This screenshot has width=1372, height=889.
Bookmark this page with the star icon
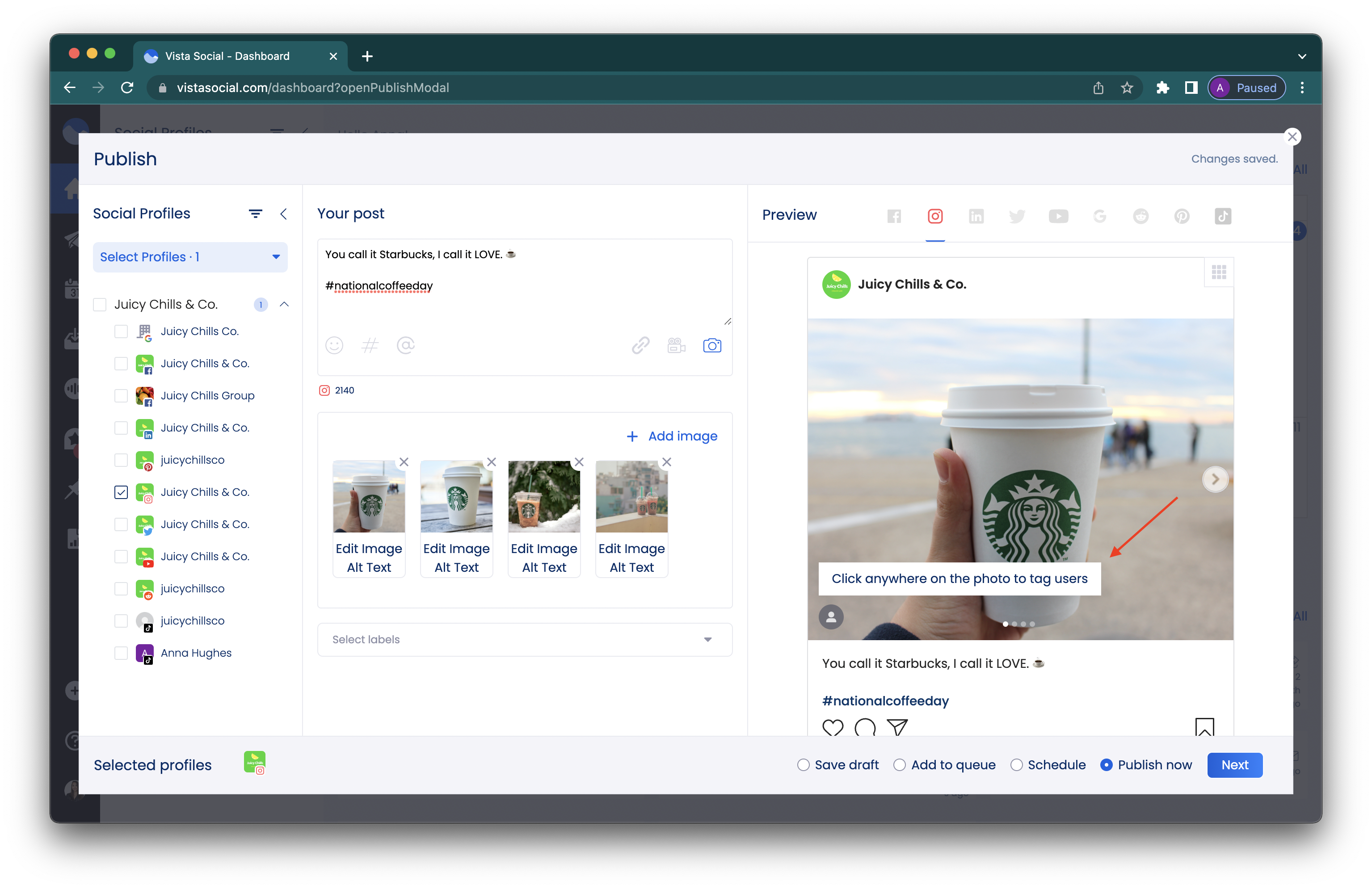point(1127,88)
